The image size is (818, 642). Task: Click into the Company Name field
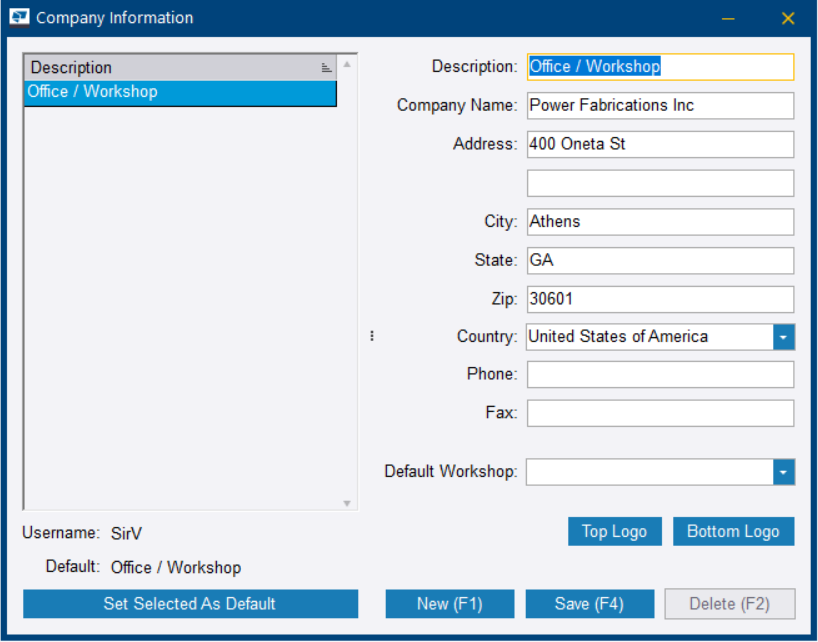pos(660,106)
